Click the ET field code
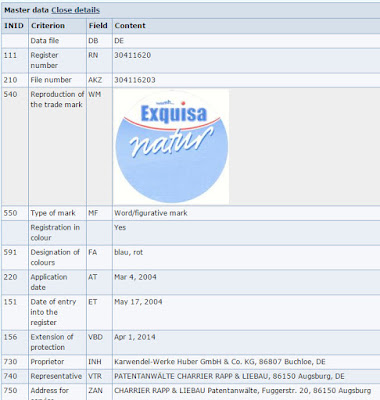Screen dimensions: 380x400 93,302
